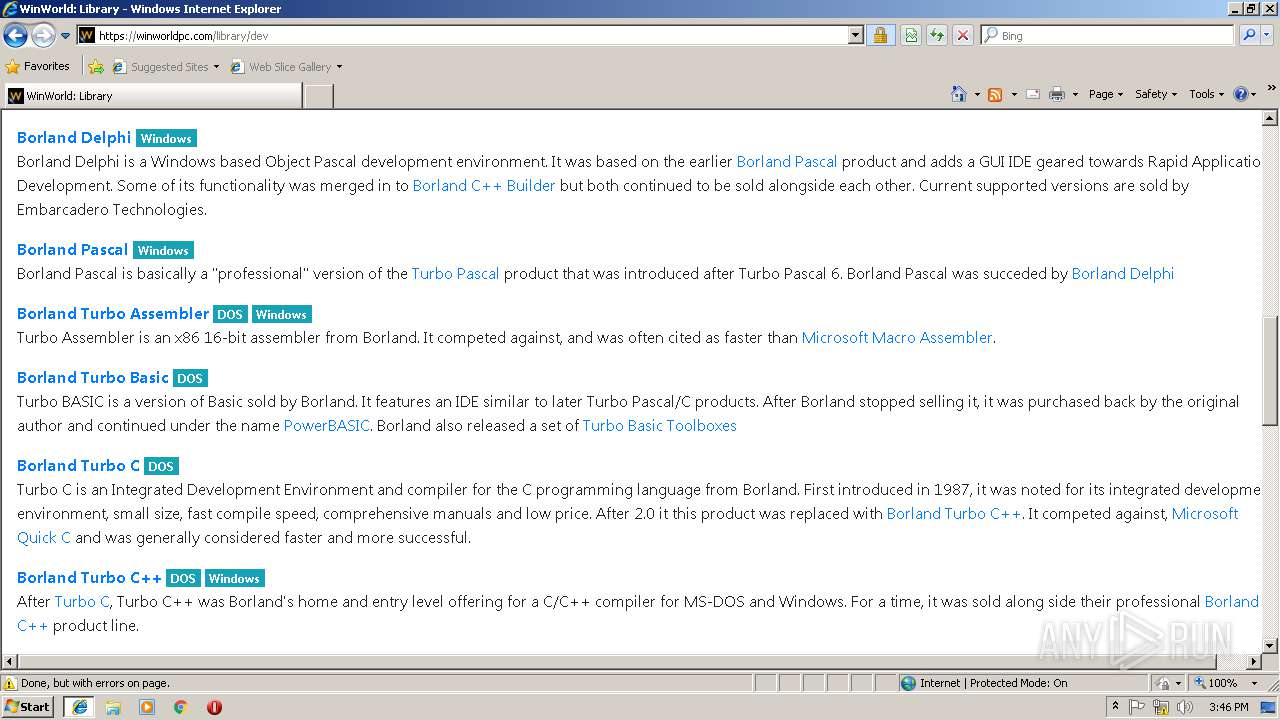The width and height of the screenshot is (1280, 720).
Task: Click the DOS tag beside Borland Turbo C
Action: point(161,467)
